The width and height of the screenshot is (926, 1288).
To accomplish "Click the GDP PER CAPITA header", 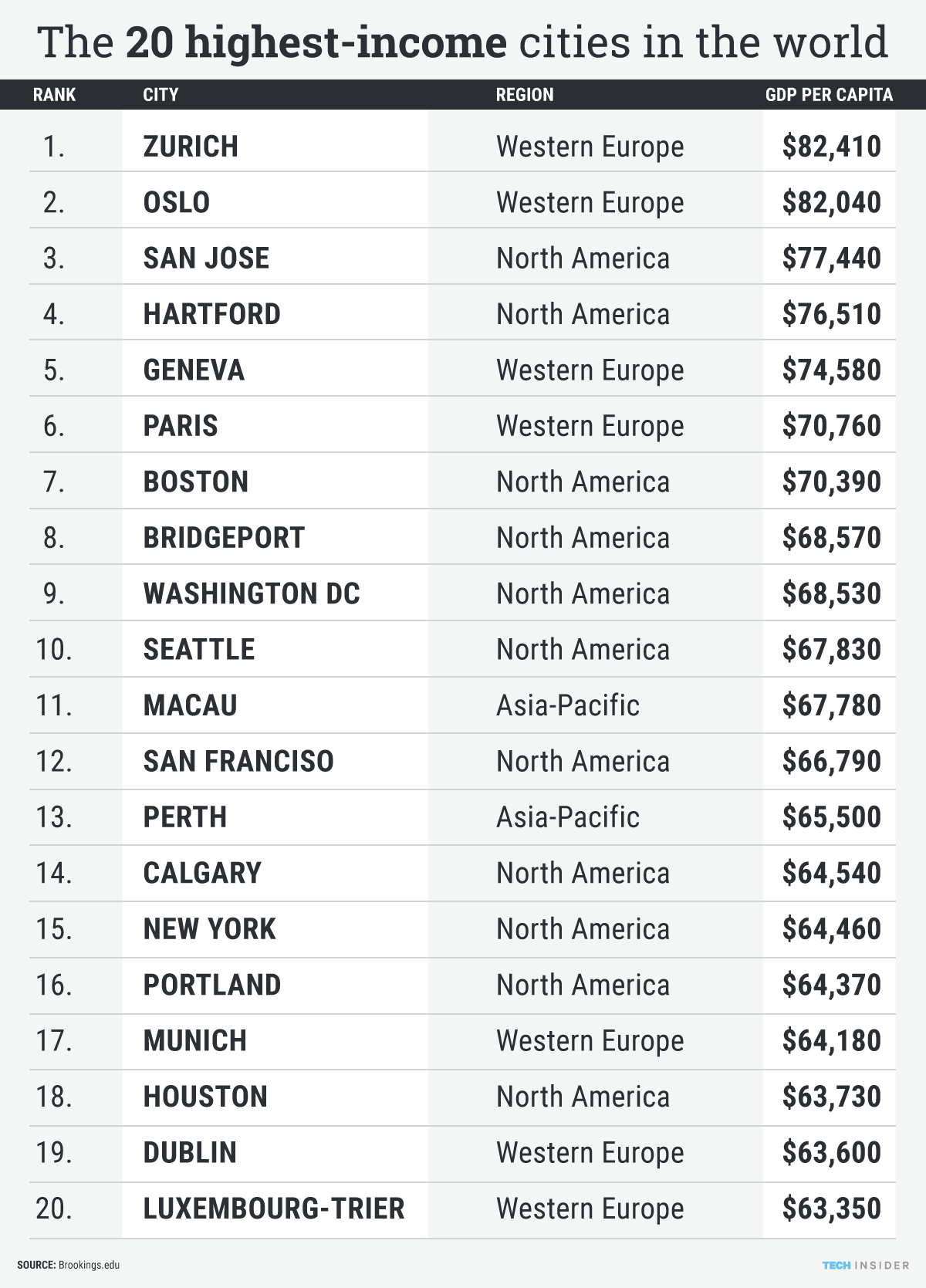I will click(829, 95).
